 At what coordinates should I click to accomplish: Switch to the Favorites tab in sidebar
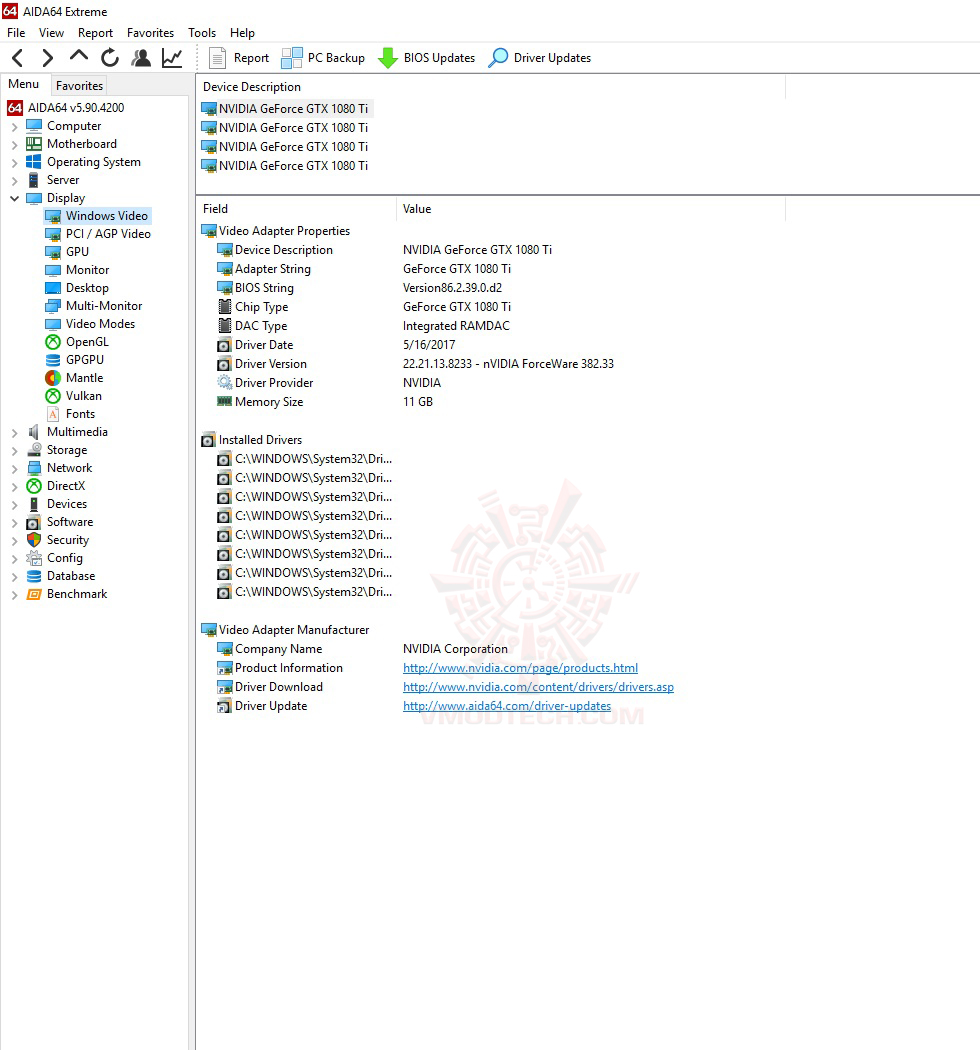[x=79, y=86]
